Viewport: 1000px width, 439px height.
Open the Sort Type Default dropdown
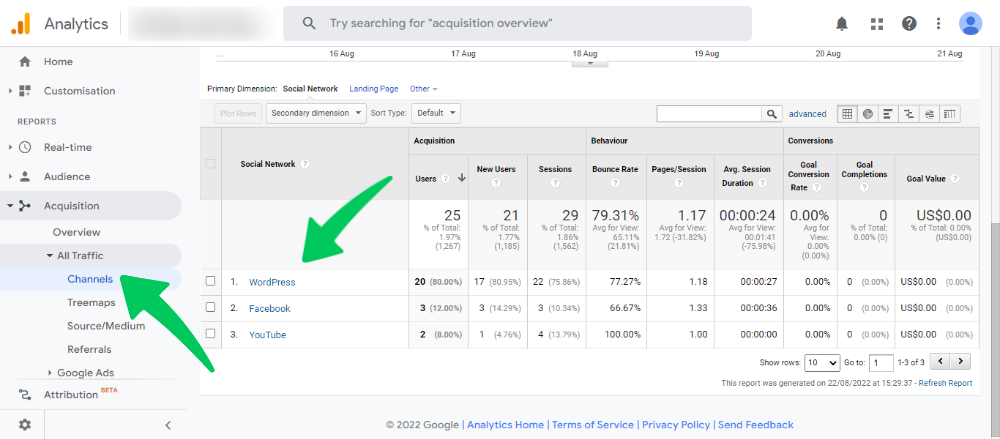tap(436, 114)
